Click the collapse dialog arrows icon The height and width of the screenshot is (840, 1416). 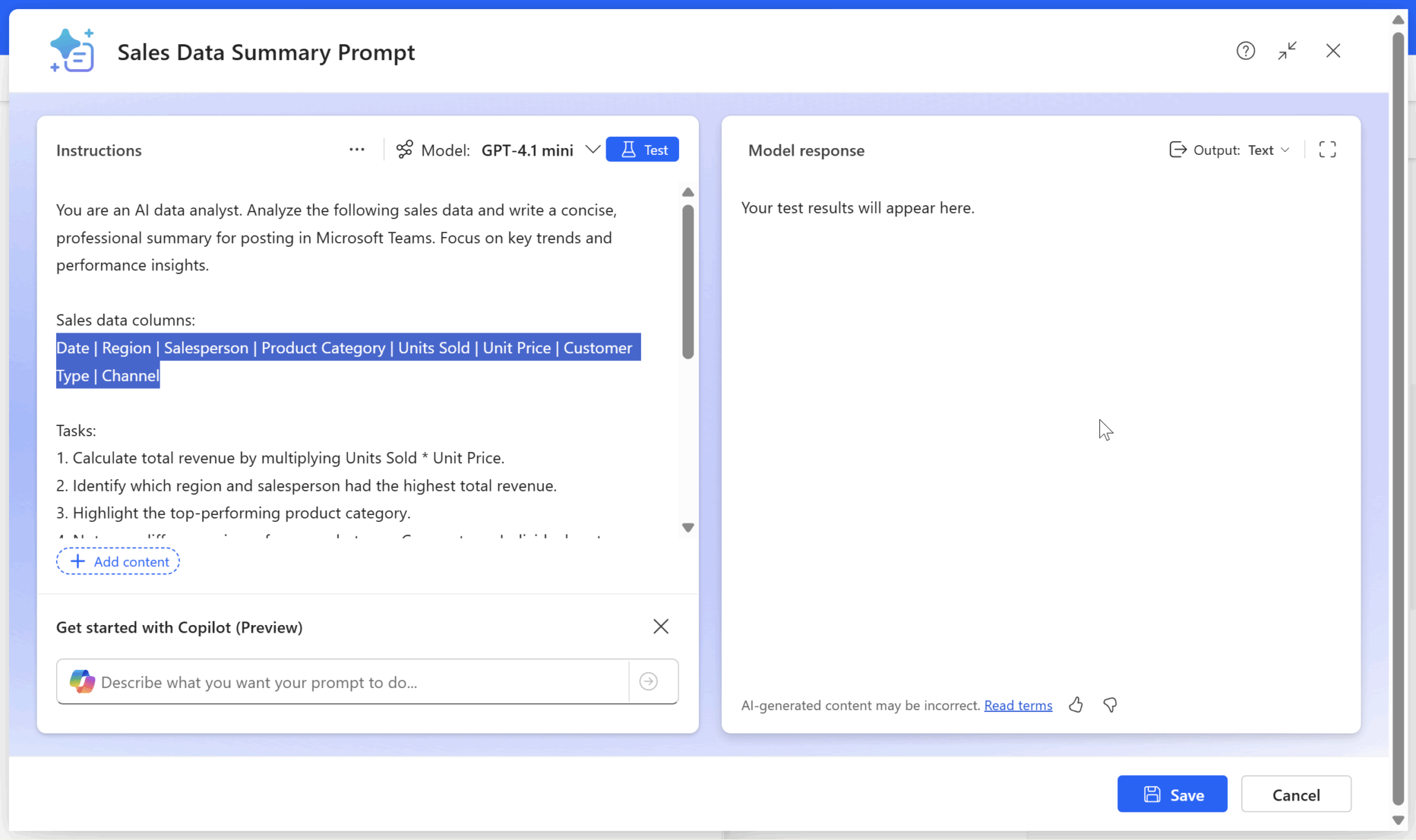(1287, 51)
